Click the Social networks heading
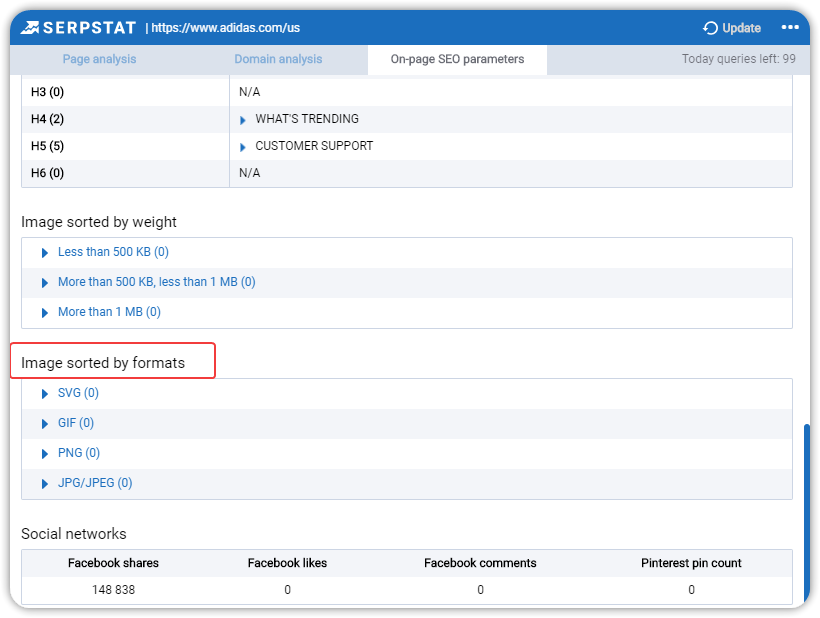Screen dimensions: 820x618 tap(74, 534)
